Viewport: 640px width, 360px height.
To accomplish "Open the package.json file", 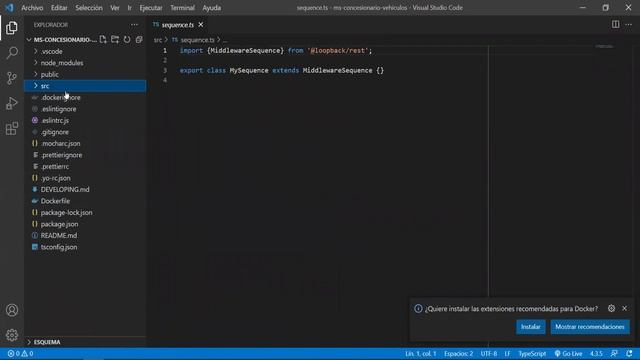I will [x=85, y=224].
